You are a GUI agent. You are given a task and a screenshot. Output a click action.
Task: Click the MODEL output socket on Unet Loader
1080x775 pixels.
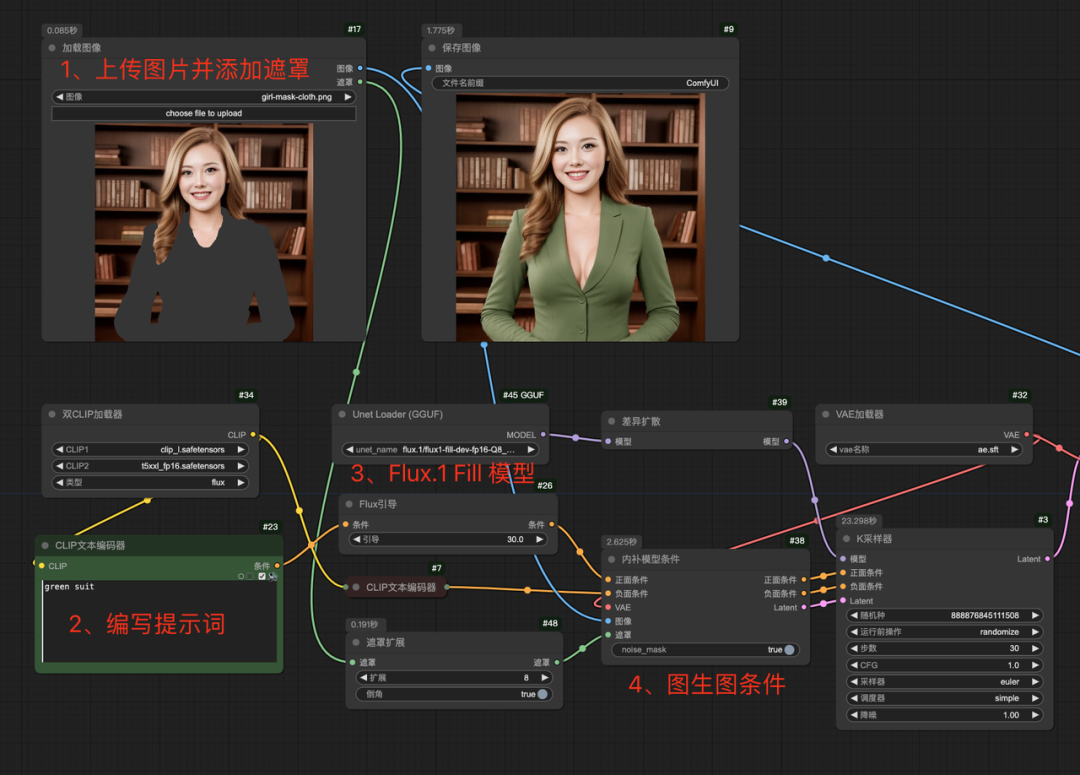[543, 435]
